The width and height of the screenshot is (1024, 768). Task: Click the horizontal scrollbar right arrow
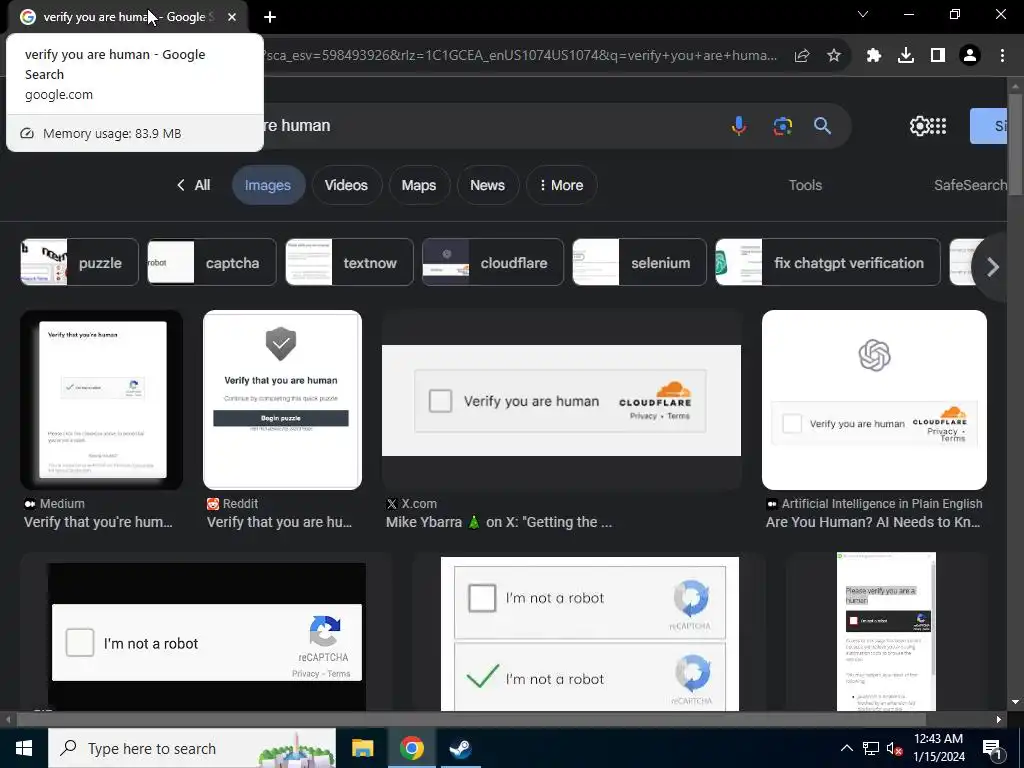coord(999,720)
